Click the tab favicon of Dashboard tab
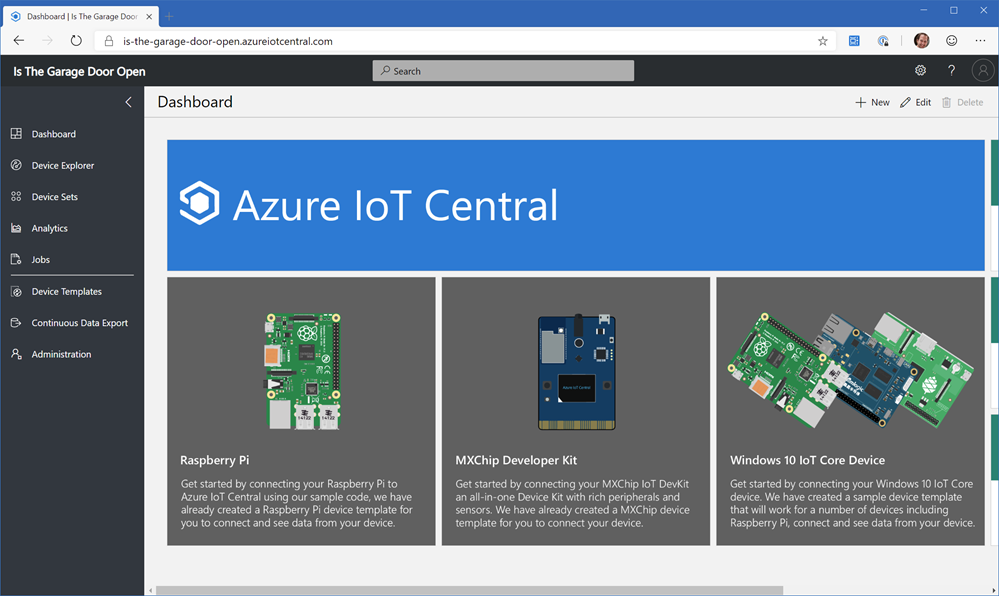Screen dimensions: 999x596 tap(16, 16)
